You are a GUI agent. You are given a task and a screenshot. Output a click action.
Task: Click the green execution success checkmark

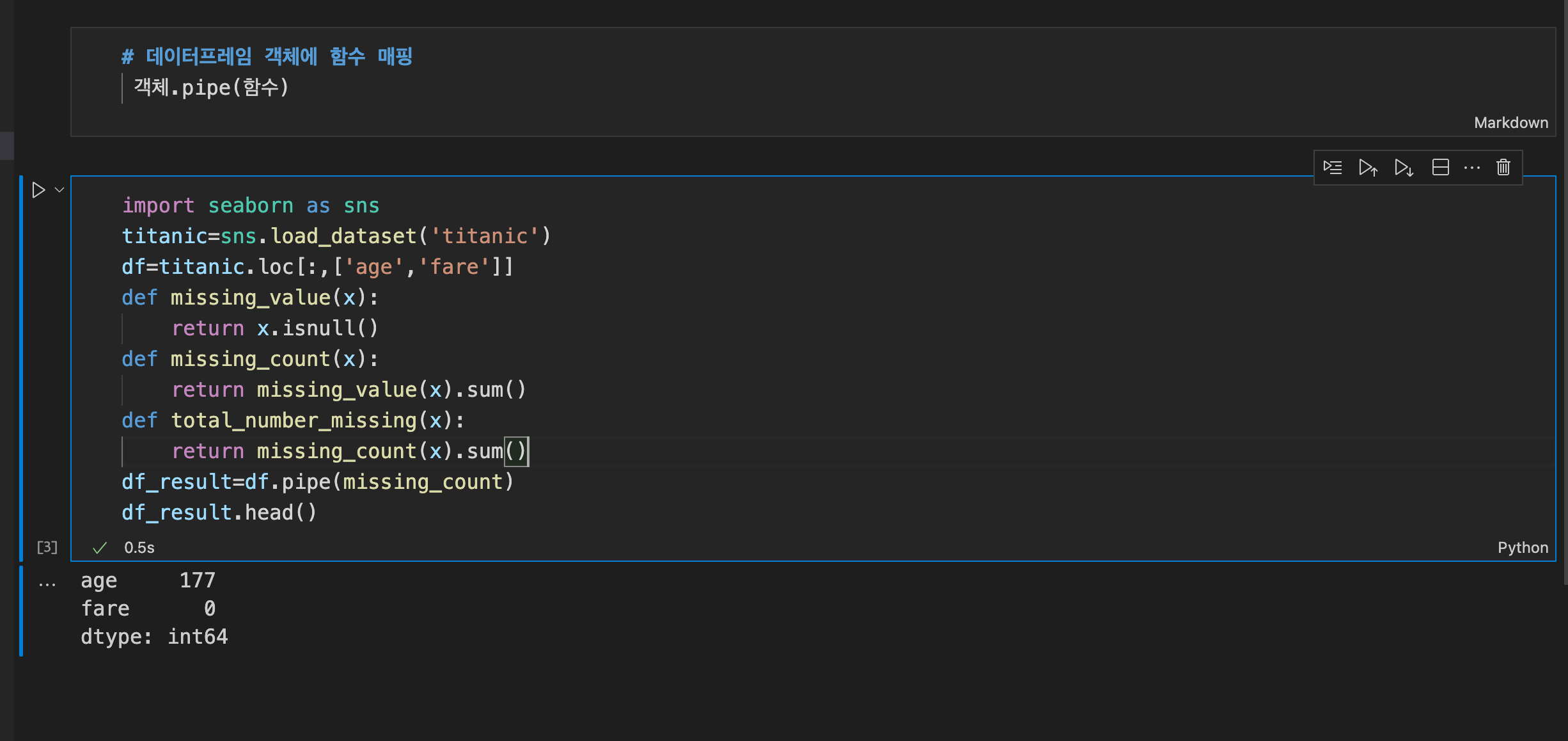click(x=100, y=548)
